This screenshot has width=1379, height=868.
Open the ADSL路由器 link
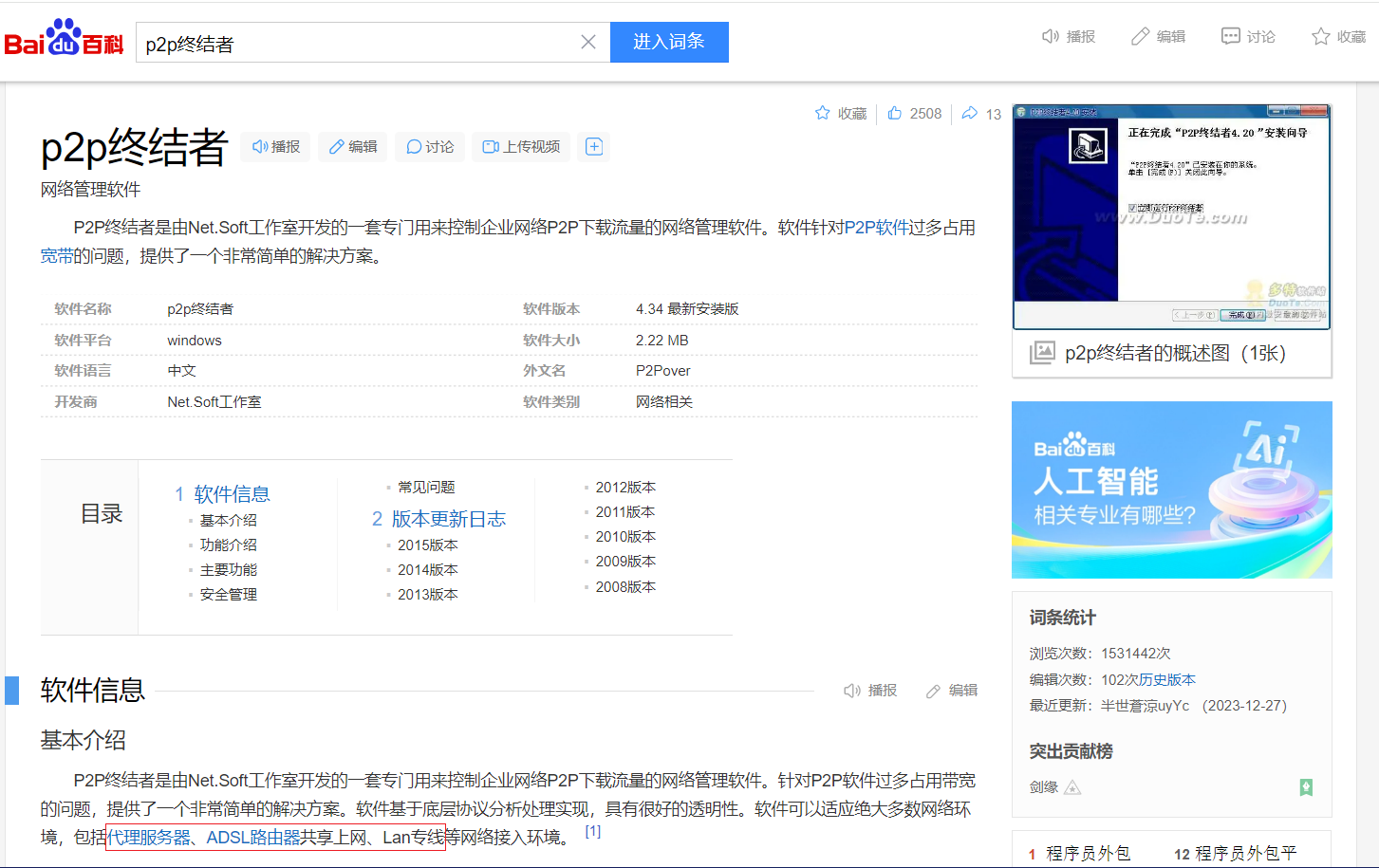253,838
